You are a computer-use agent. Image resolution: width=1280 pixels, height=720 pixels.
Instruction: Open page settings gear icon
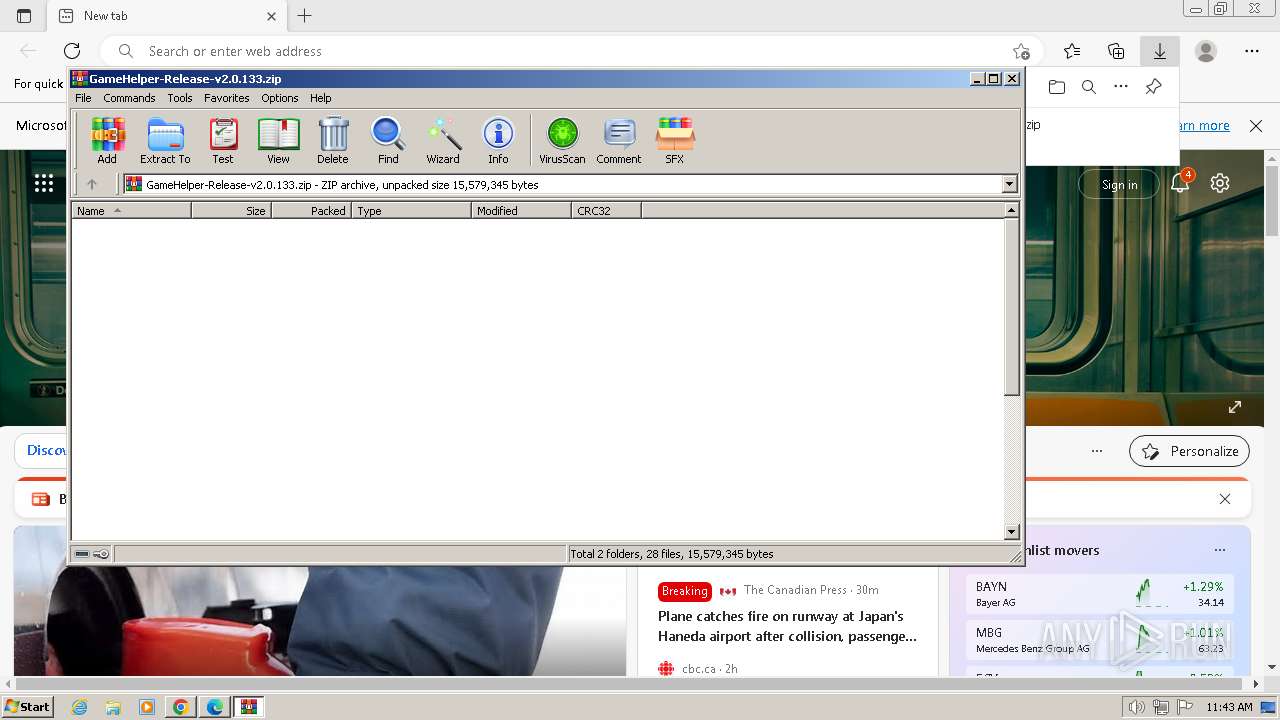pos(1220,184)
